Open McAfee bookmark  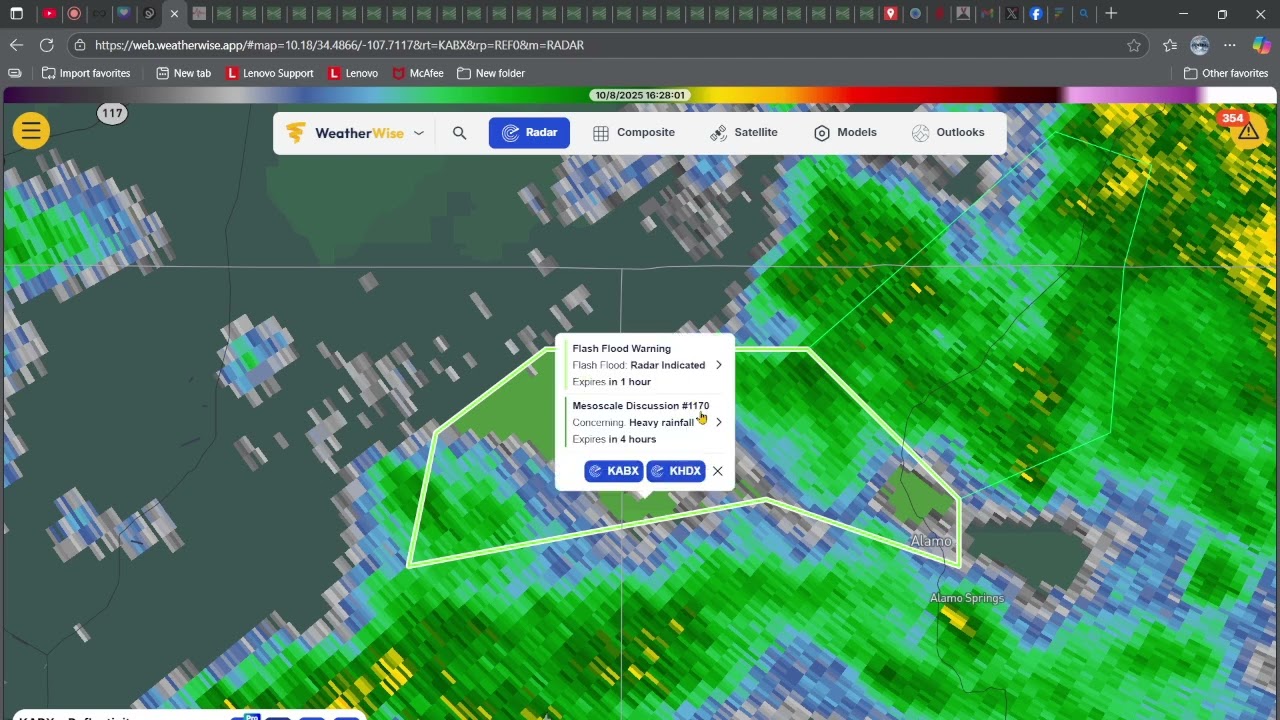tap(418, 73)
